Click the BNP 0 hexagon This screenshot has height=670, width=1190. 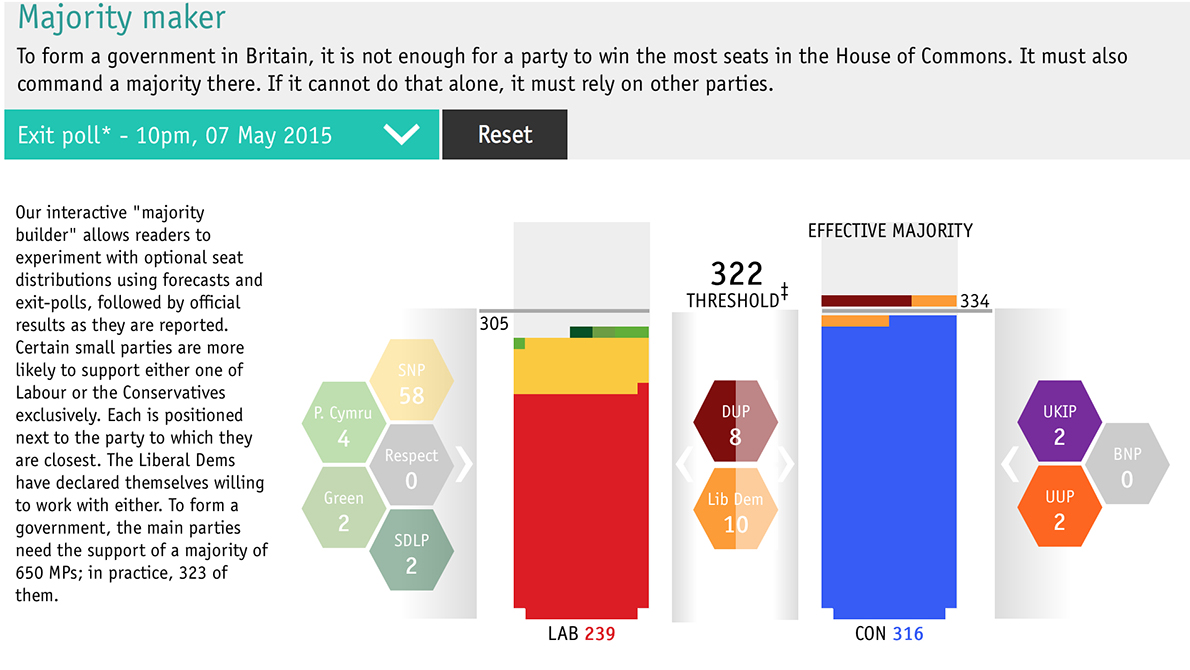(x=1129, y=464)
